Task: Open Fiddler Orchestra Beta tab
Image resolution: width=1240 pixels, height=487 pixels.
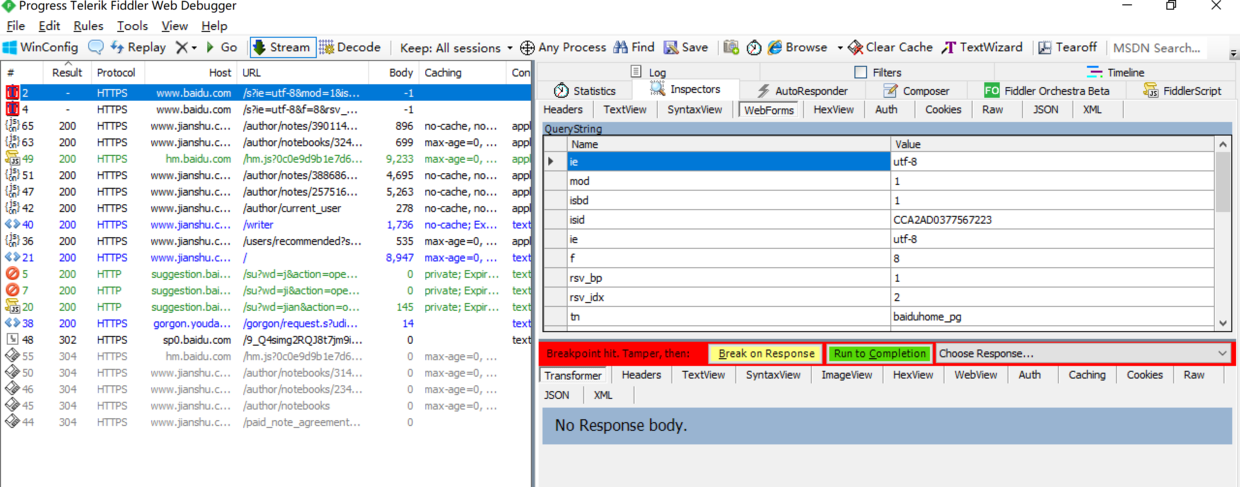Action: tap(1047, 90)
